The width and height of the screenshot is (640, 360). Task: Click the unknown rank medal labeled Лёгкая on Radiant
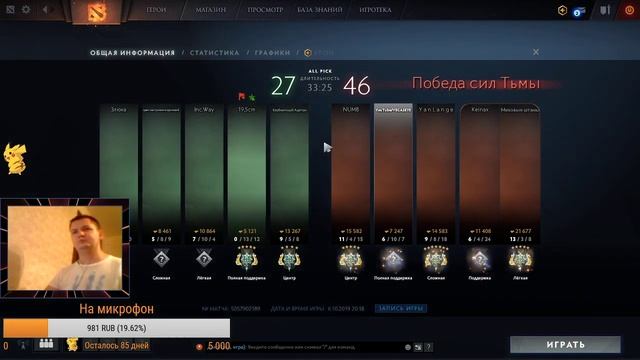pyautogui.click(x=204, y=259)
